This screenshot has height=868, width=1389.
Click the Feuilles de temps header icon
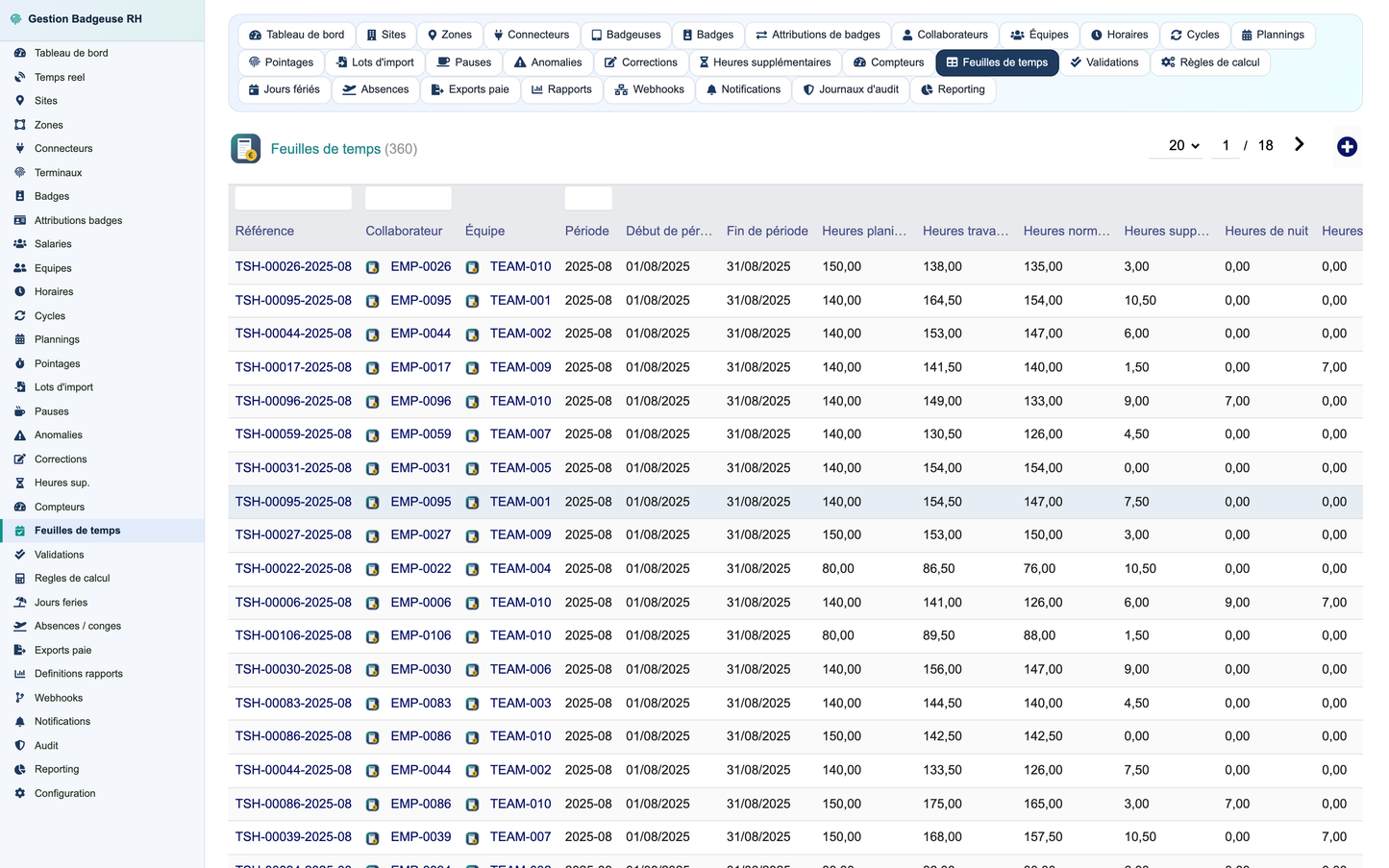click(x=246, y=148)
